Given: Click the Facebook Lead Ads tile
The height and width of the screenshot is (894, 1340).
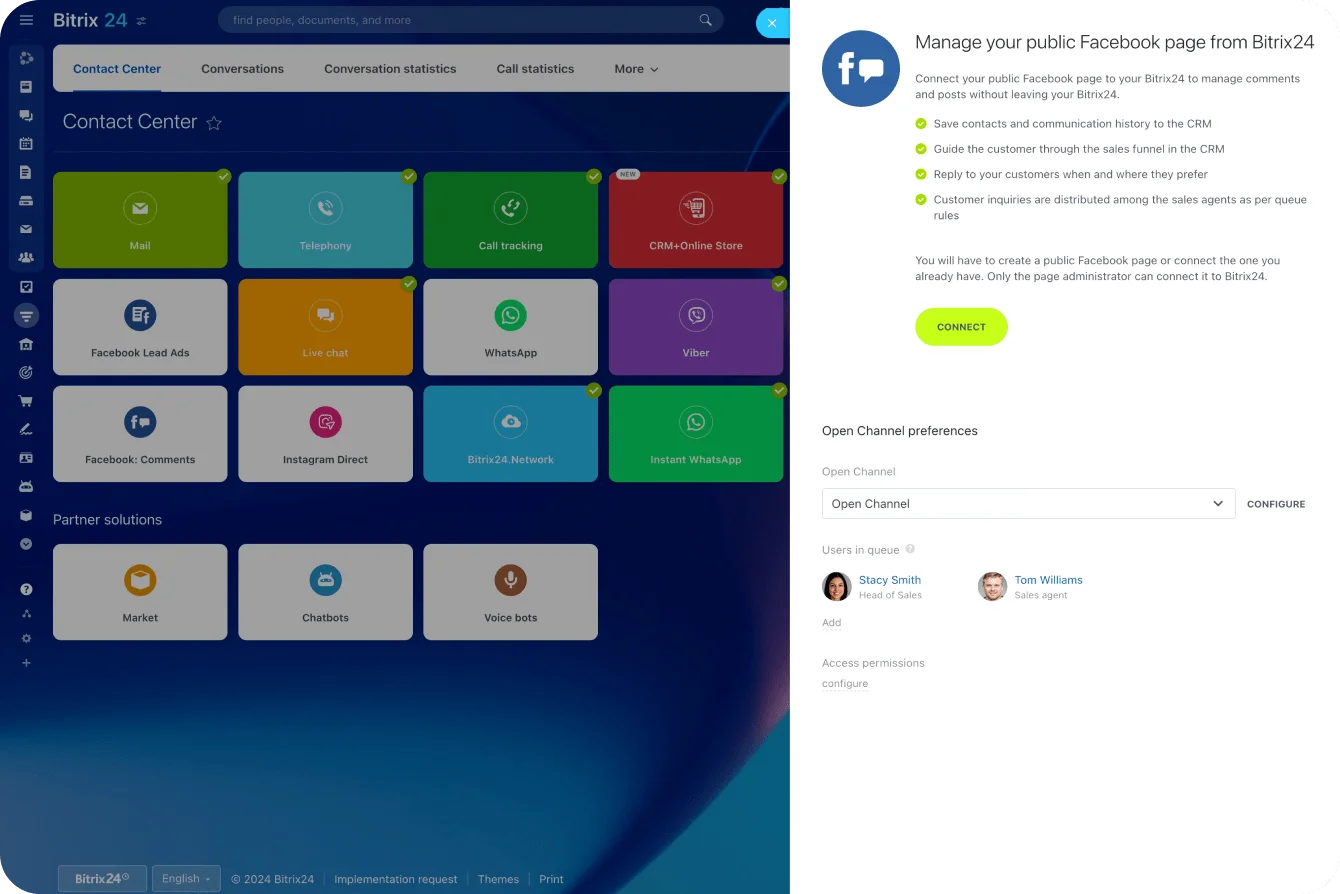Looking at the screenshot, I should 140,327.
